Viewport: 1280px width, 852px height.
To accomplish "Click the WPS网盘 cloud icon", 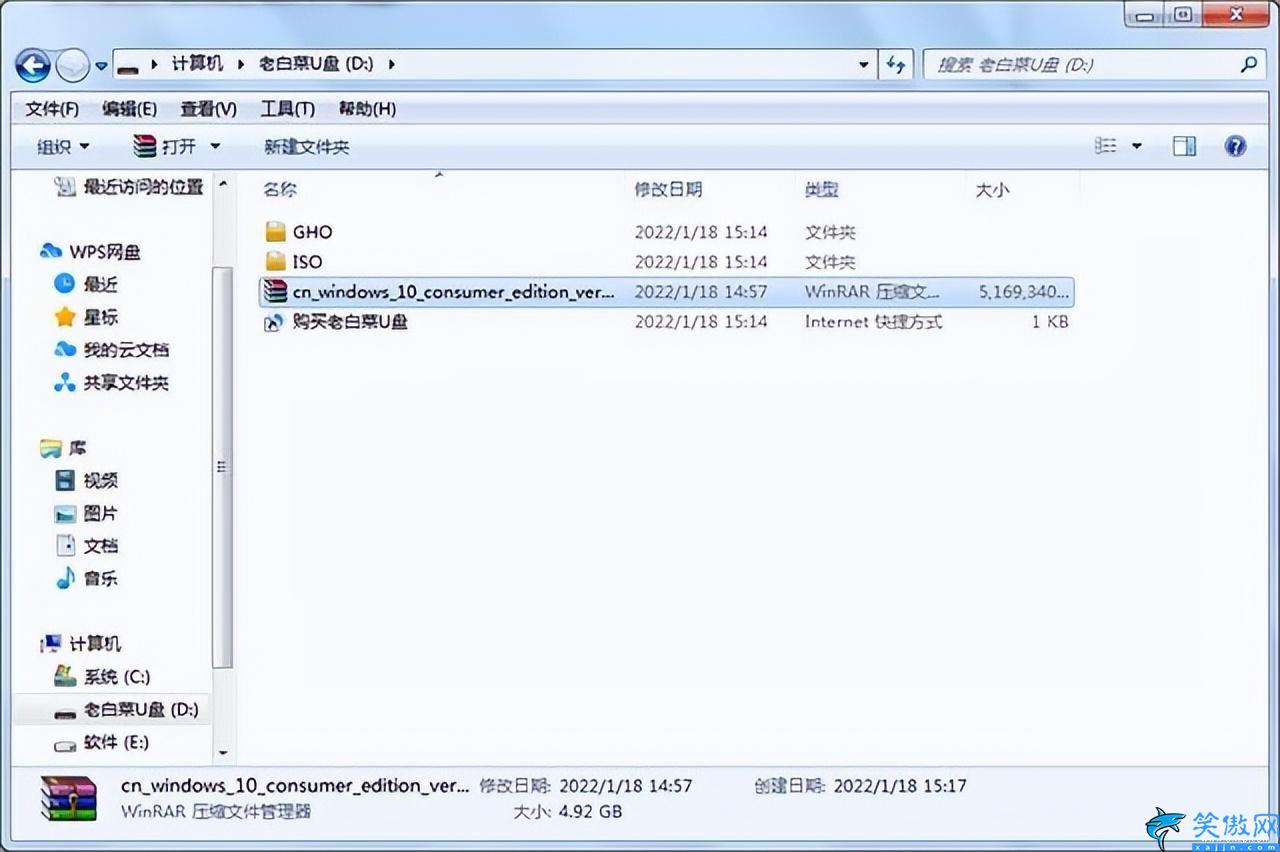I will point(52,251).
